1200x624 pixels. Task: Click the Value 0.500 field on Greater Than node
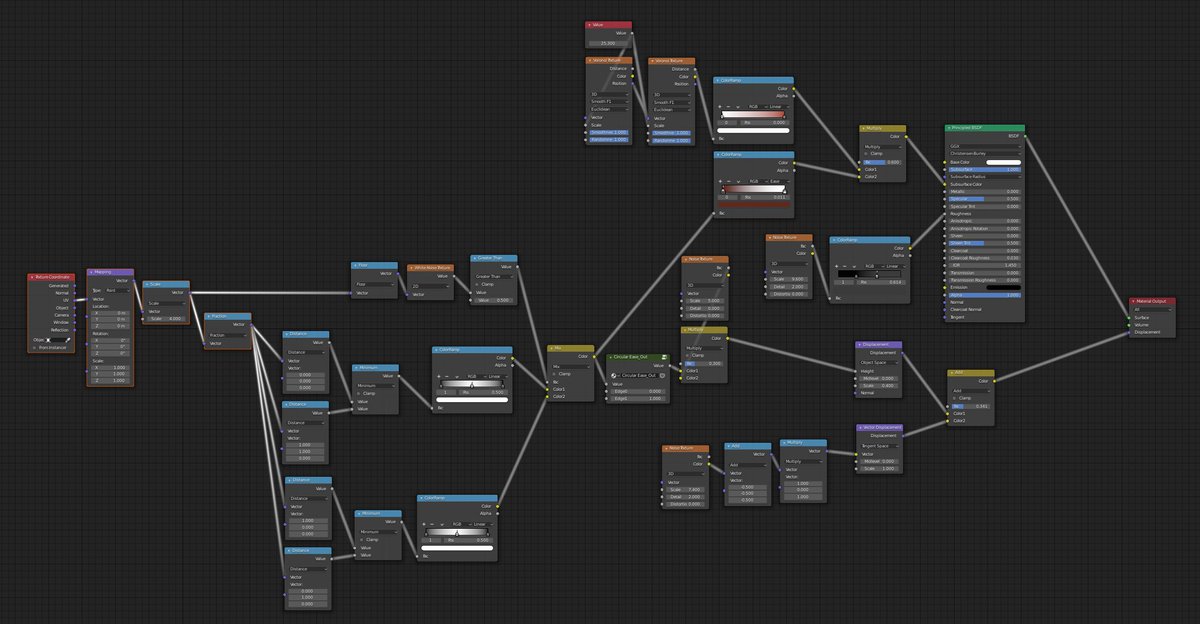pyautogui.click(x=494, y=300)
